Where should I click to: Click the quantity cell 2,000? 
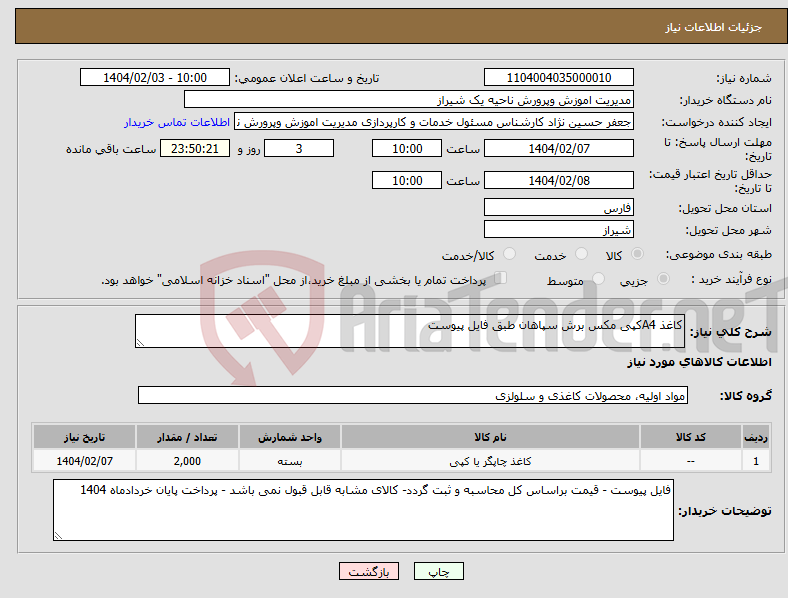coord(187,461)
